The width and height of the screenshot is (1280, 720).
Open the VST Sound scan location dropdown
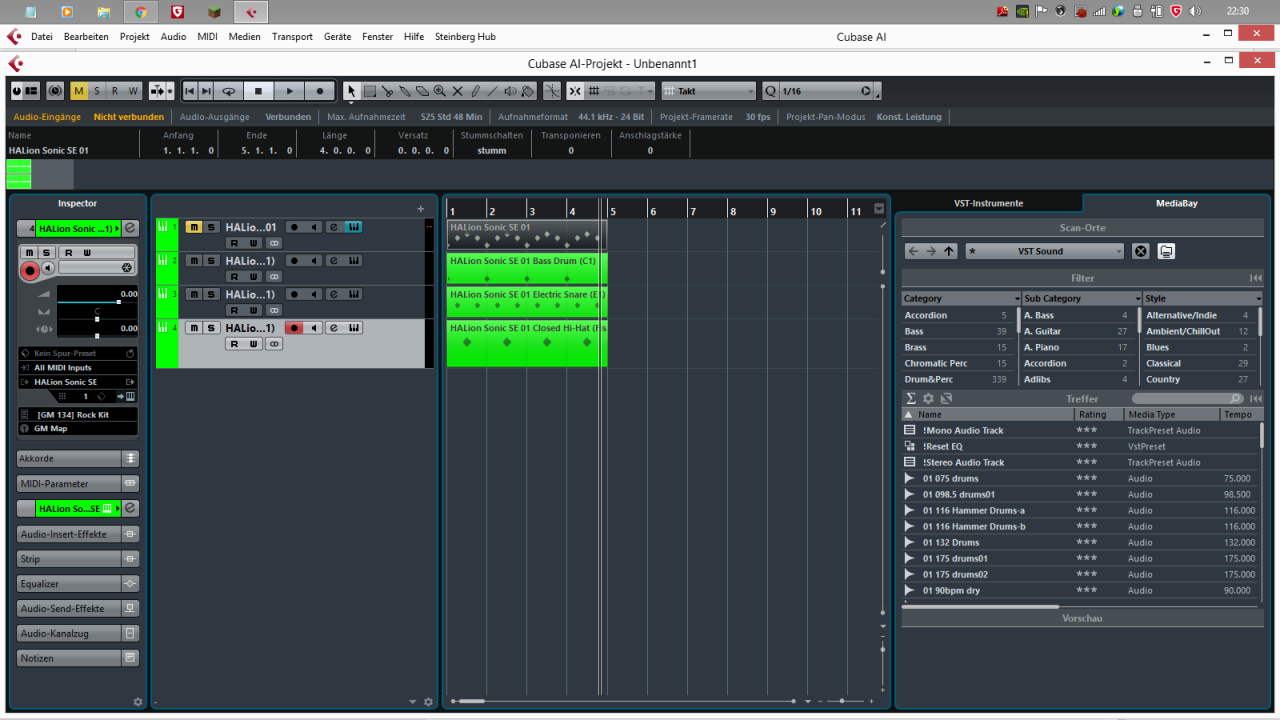point(1045,251)
